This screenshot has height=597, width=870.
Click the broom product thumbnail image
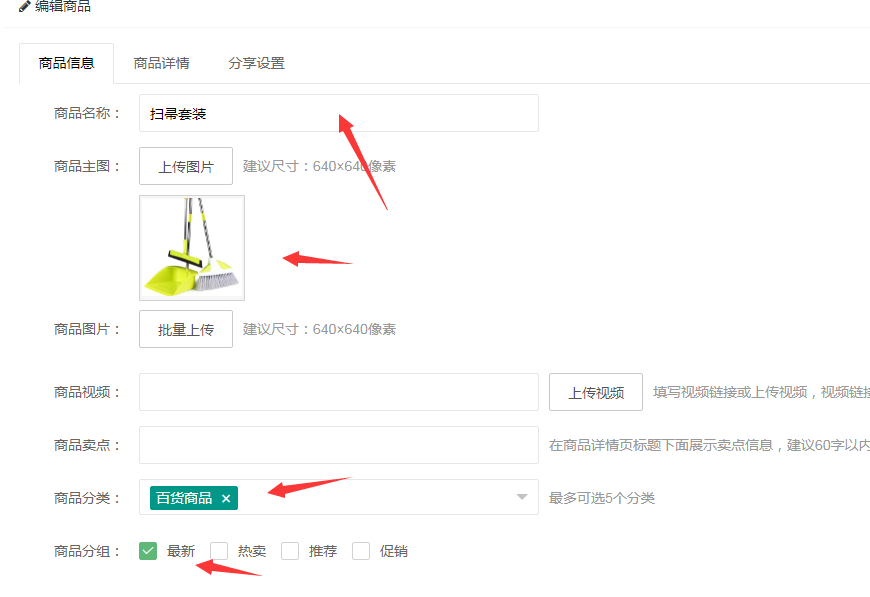click(192, 247)
